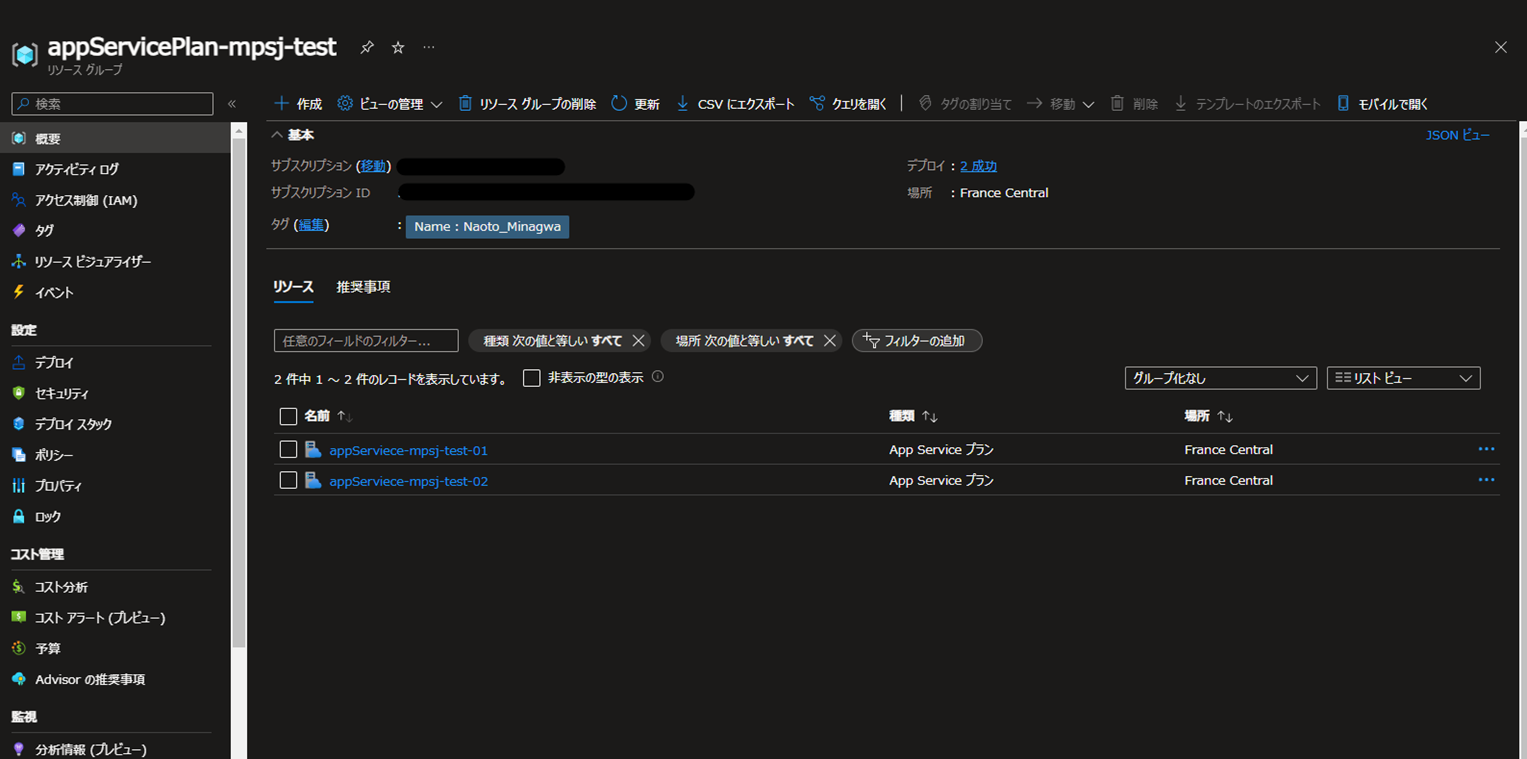The image size is (1527, 759).
Task: Open the more options ellipsis in title
Action: tap(429, 47)
